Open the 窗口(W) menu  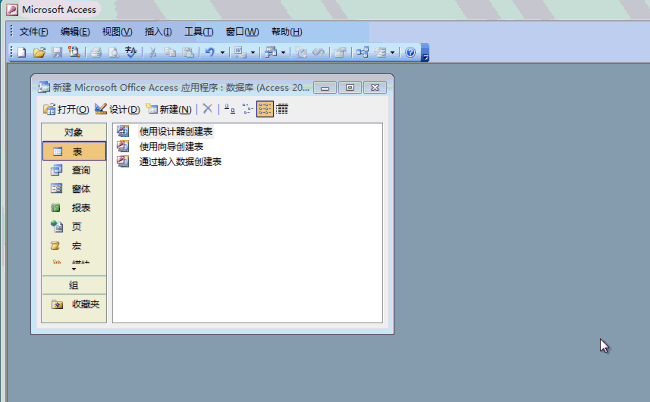(x=243, y=32)
